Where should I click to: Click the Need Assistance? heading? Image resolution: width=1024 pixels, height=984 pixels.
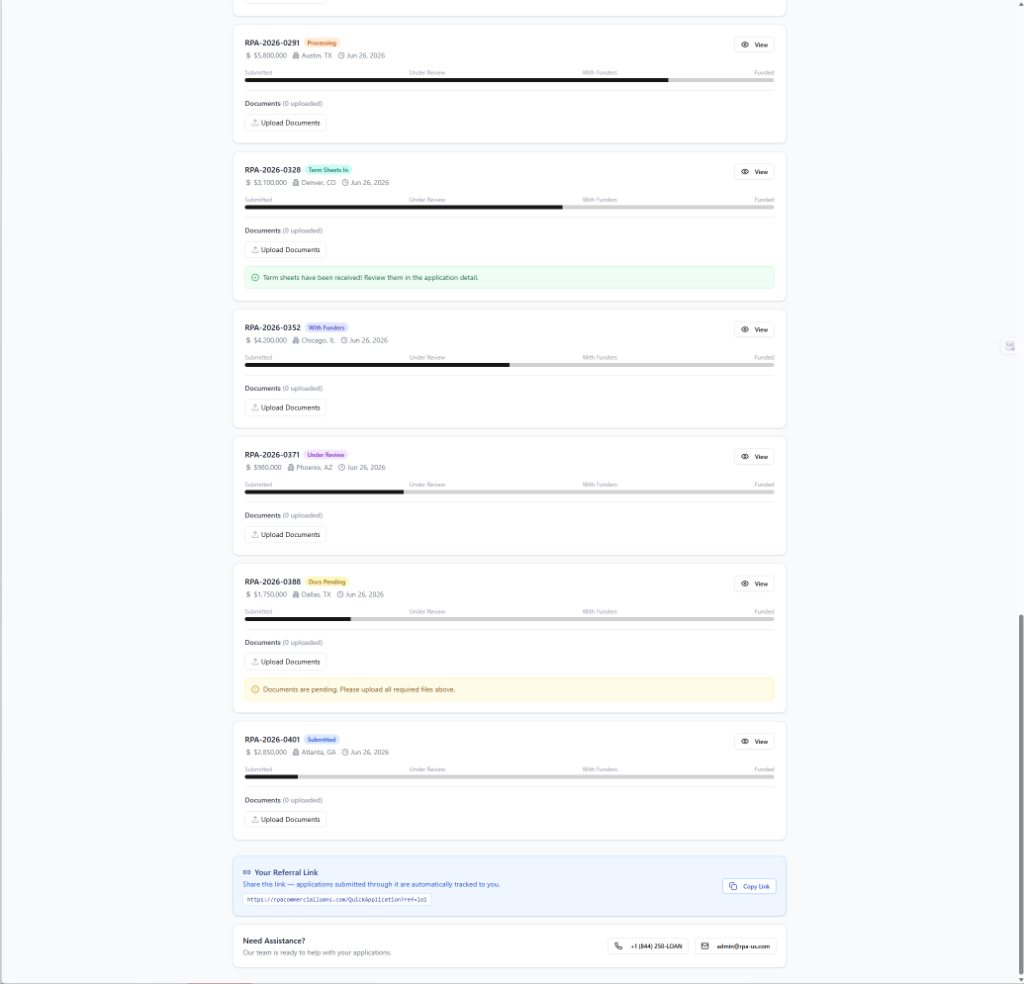tap(274, 941)
